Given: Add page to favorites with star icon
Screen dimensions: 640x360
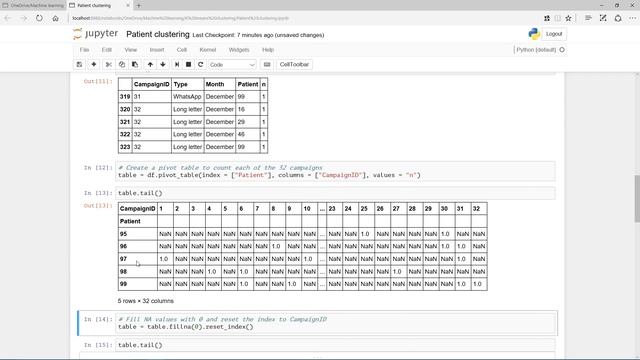Looking at the screenshot, I should coord(568,18).
